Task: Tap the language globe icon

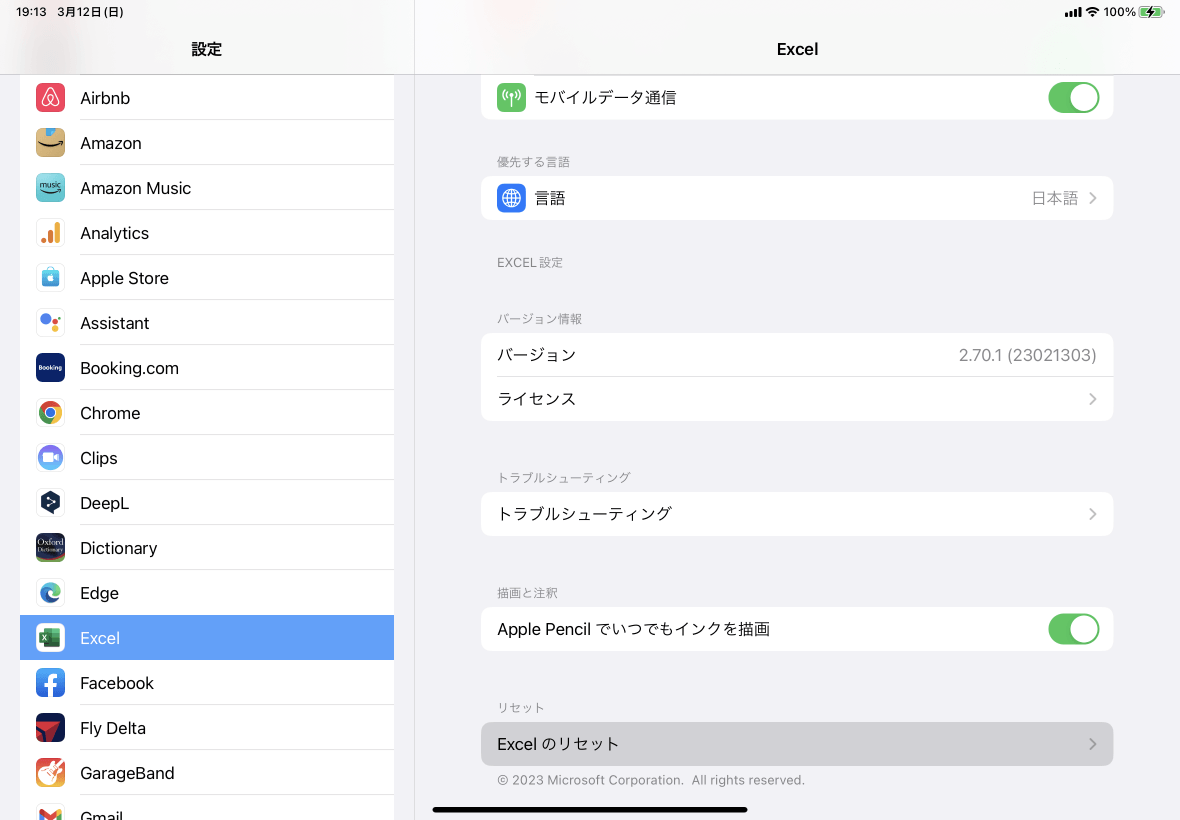Action: [x=511, y=199]
